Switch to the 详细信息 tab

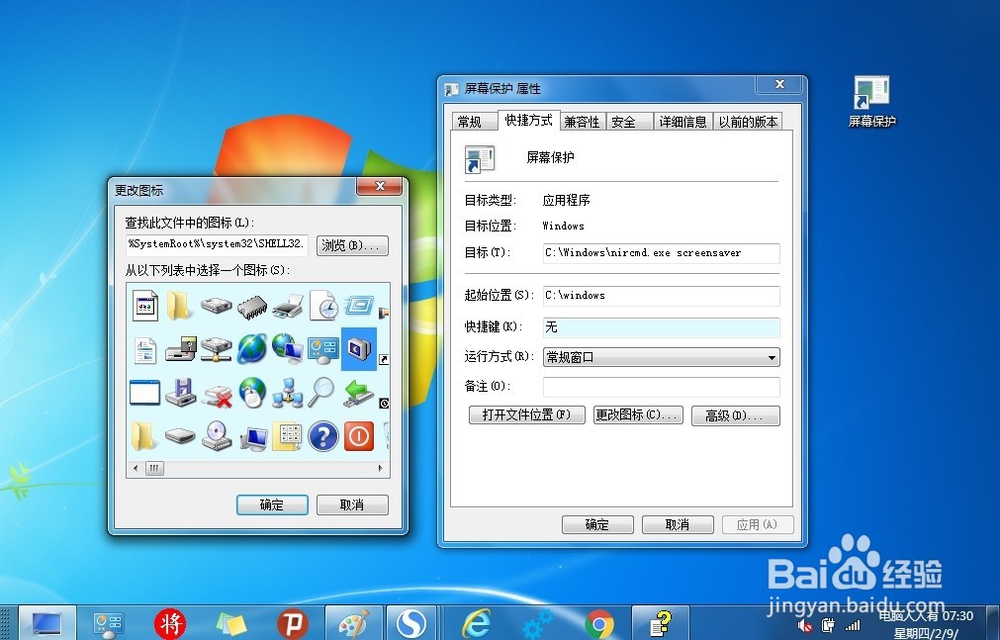click(683, 122)
